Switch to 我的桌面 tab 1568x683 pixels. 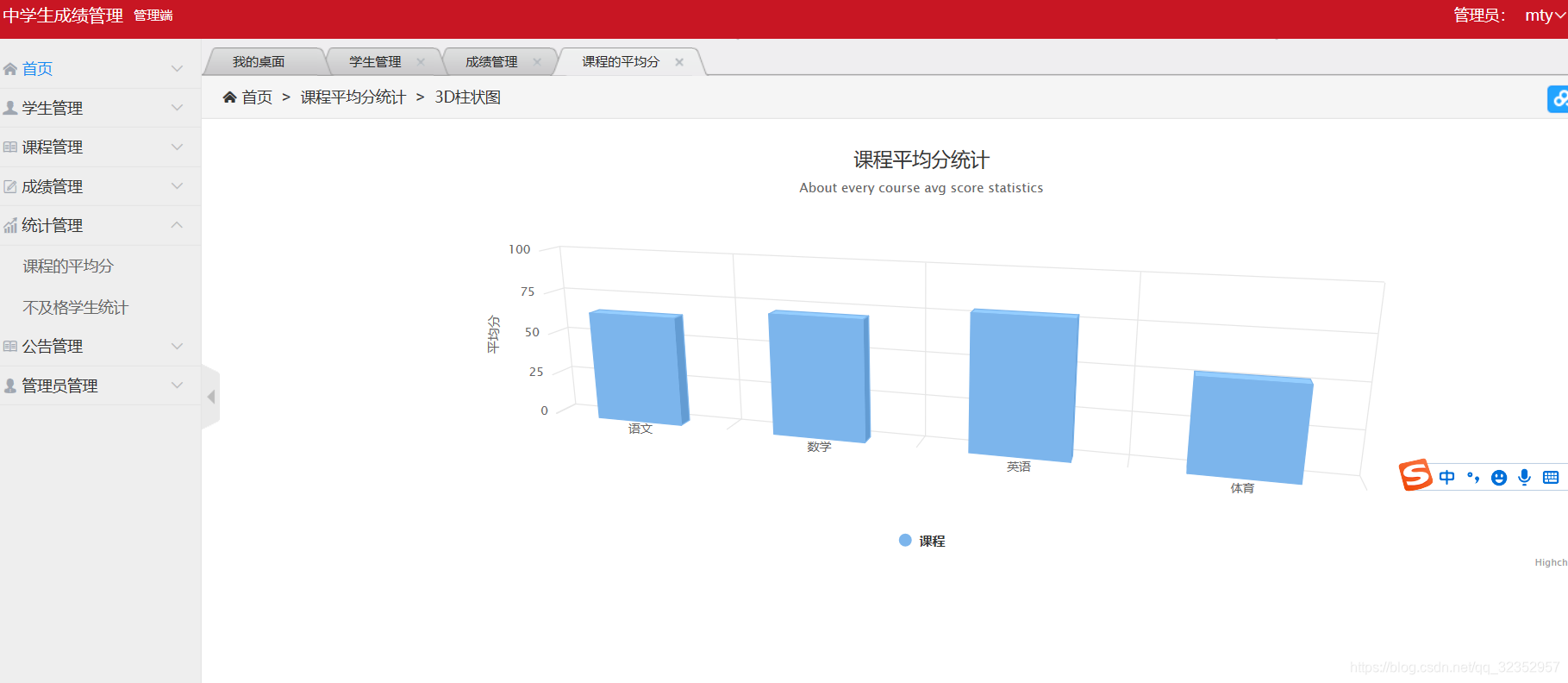(259, 62)
